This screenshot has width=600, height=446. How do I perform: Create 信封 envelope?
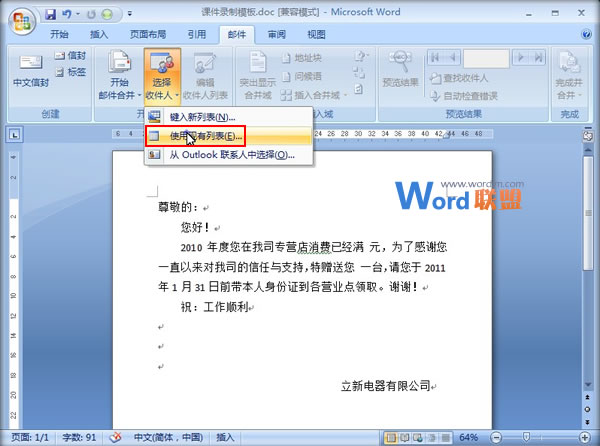(x=70, y=56)
